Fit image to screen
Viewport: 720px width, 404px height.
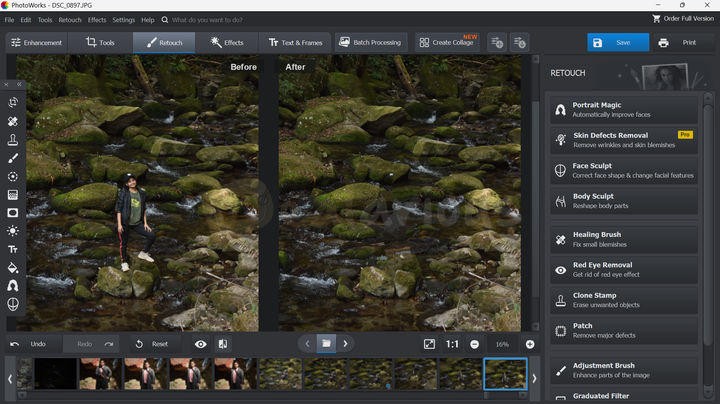[429, 344]
